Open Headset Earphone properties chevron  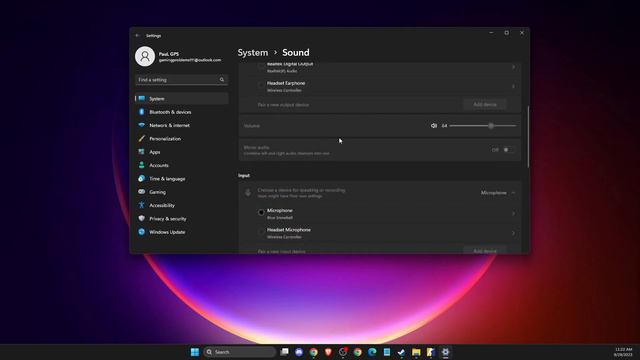(x=513, y=86)
